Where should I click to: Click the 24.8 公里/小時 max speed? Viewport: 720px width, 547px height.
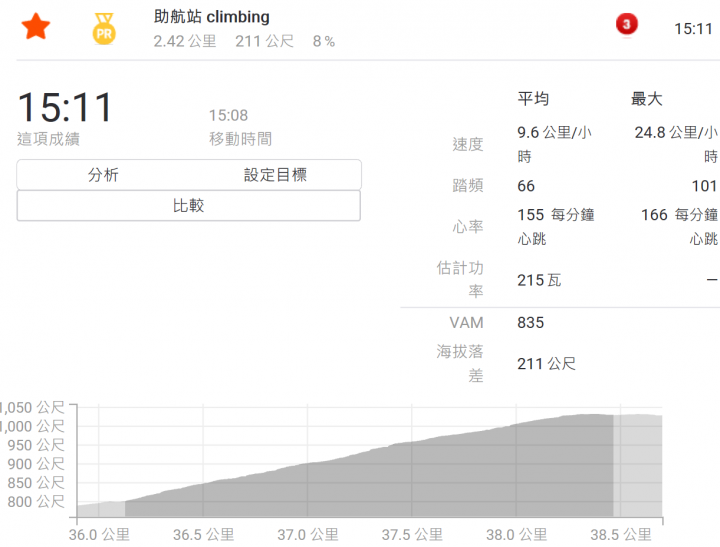point(676,144)
